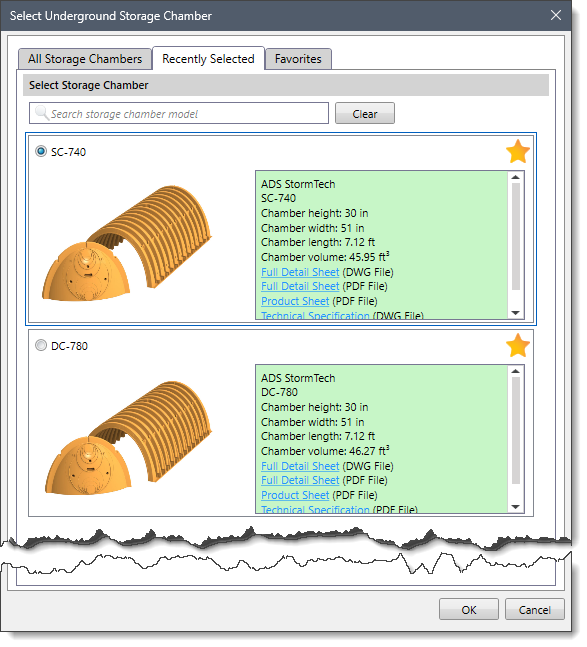Click the SC-740 chamber 3D thumbnail
The height and width of the screenshot is (647, 587).
(127, 243)
